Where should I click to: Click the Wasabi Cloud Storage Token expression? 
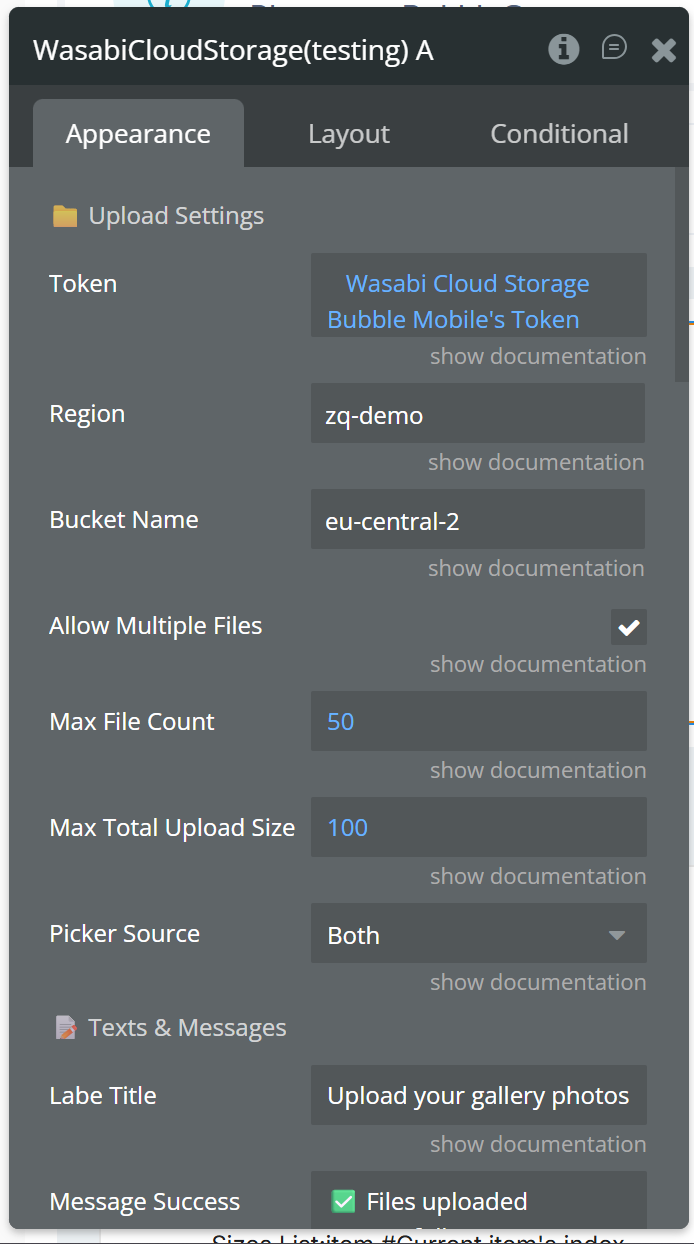(x=467, y=301)
